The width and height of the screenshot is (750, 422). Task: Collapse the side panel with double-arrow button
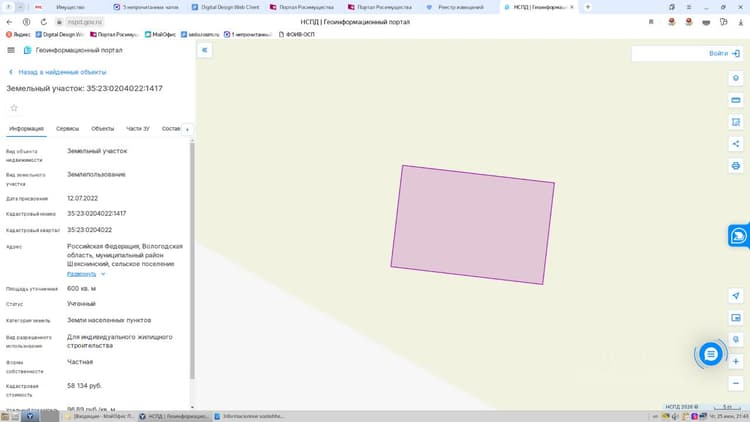(x=205, y=50)
